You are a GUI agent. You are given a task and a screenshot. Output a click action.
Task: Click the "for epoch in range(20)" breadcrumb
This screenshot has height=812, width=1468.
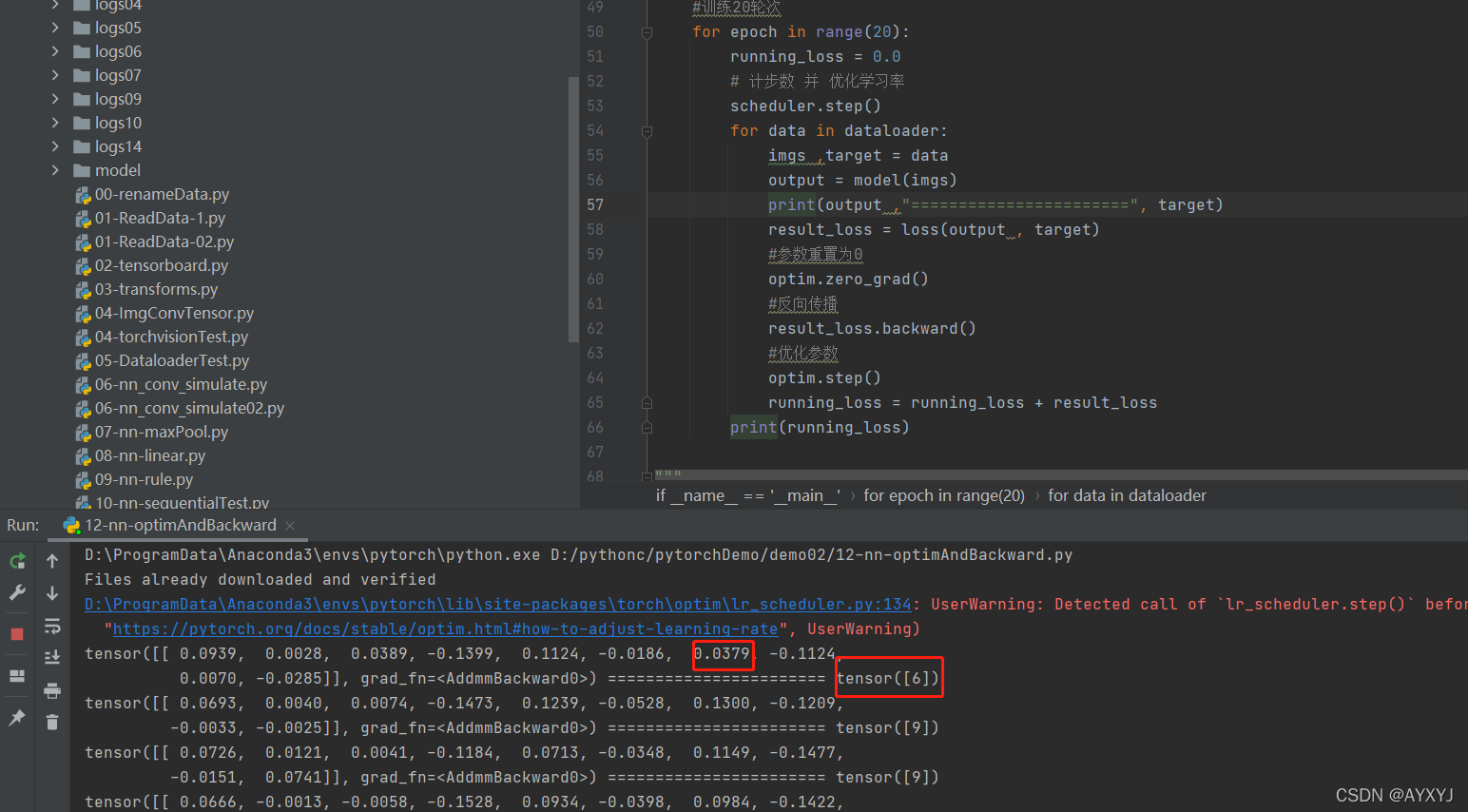pyautogui.click(x=944, y=495)
